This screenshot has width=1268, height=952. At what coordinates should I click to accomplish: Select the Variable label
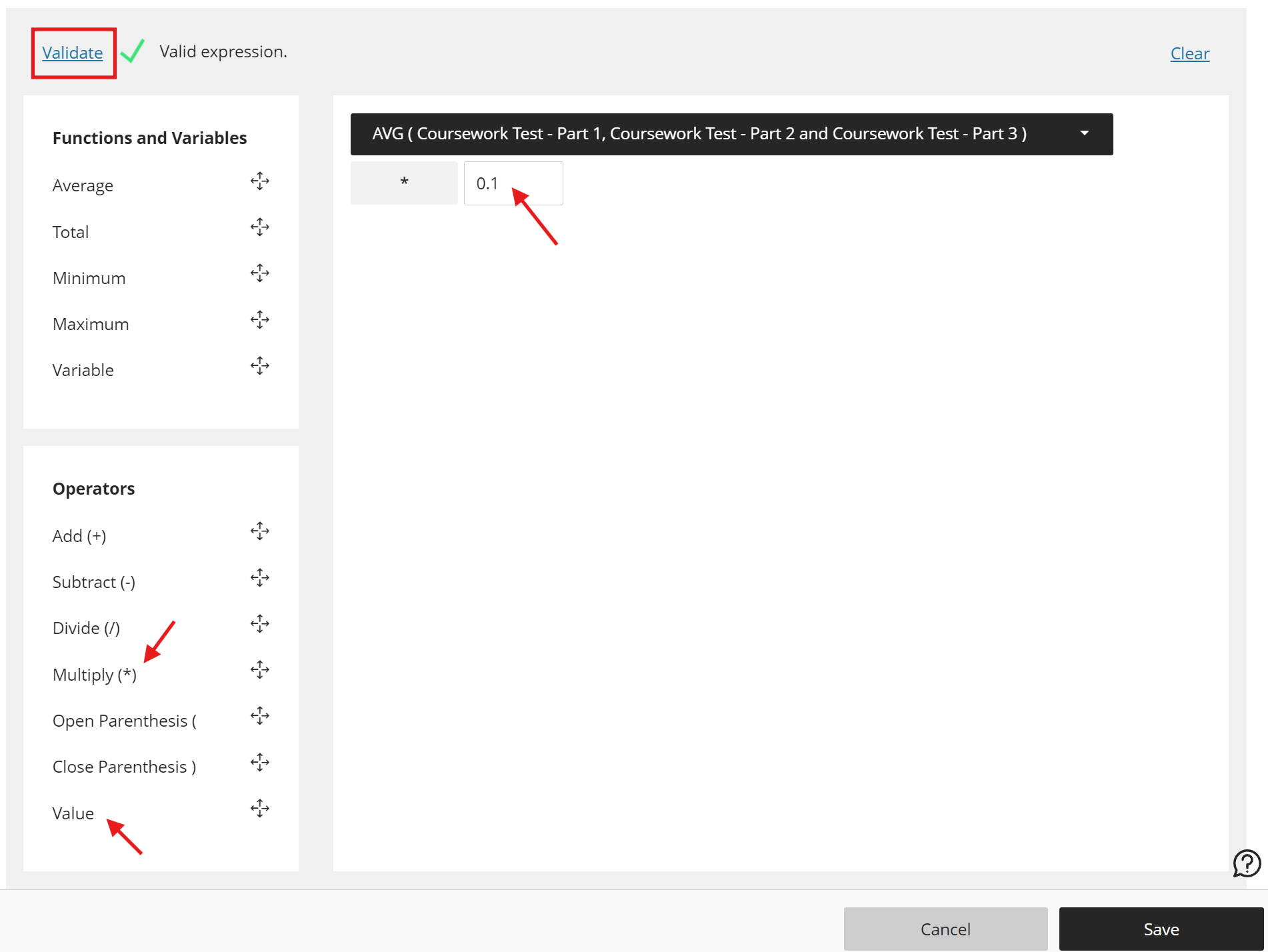click(83, 370)
